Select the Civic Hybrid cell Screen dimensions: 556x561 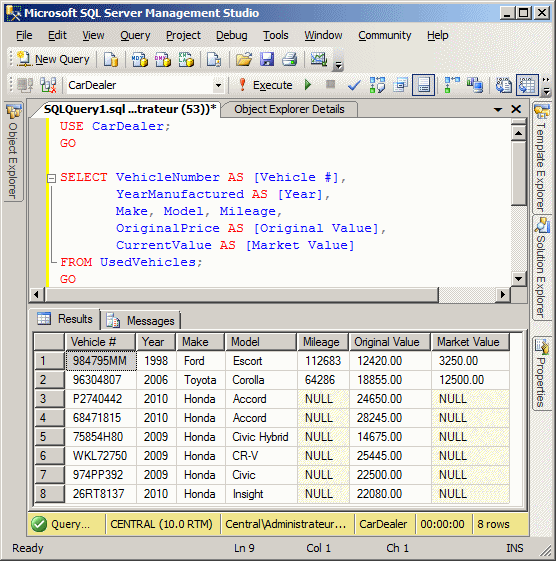[261, 437]
